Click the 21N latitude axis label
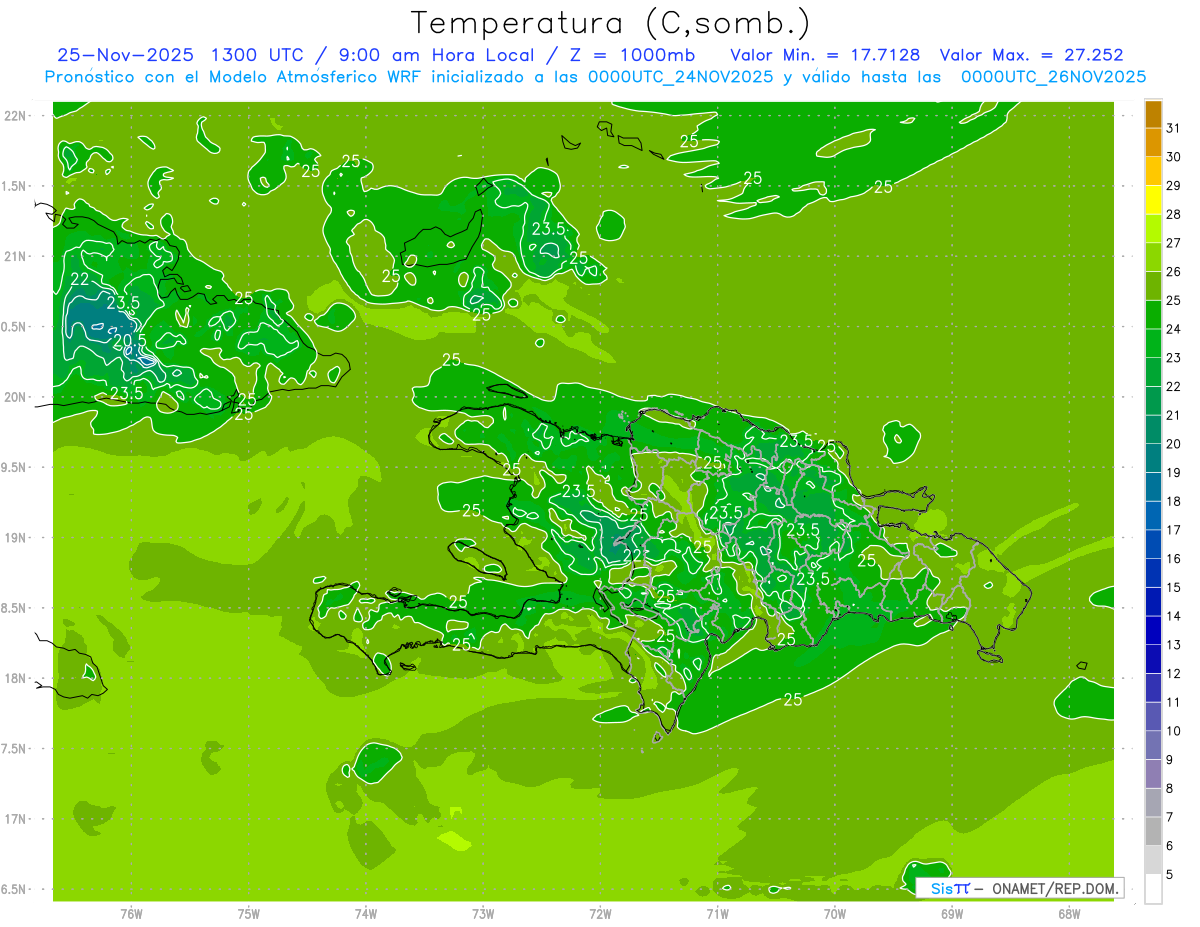1200x927 pixels. (17, 256)
